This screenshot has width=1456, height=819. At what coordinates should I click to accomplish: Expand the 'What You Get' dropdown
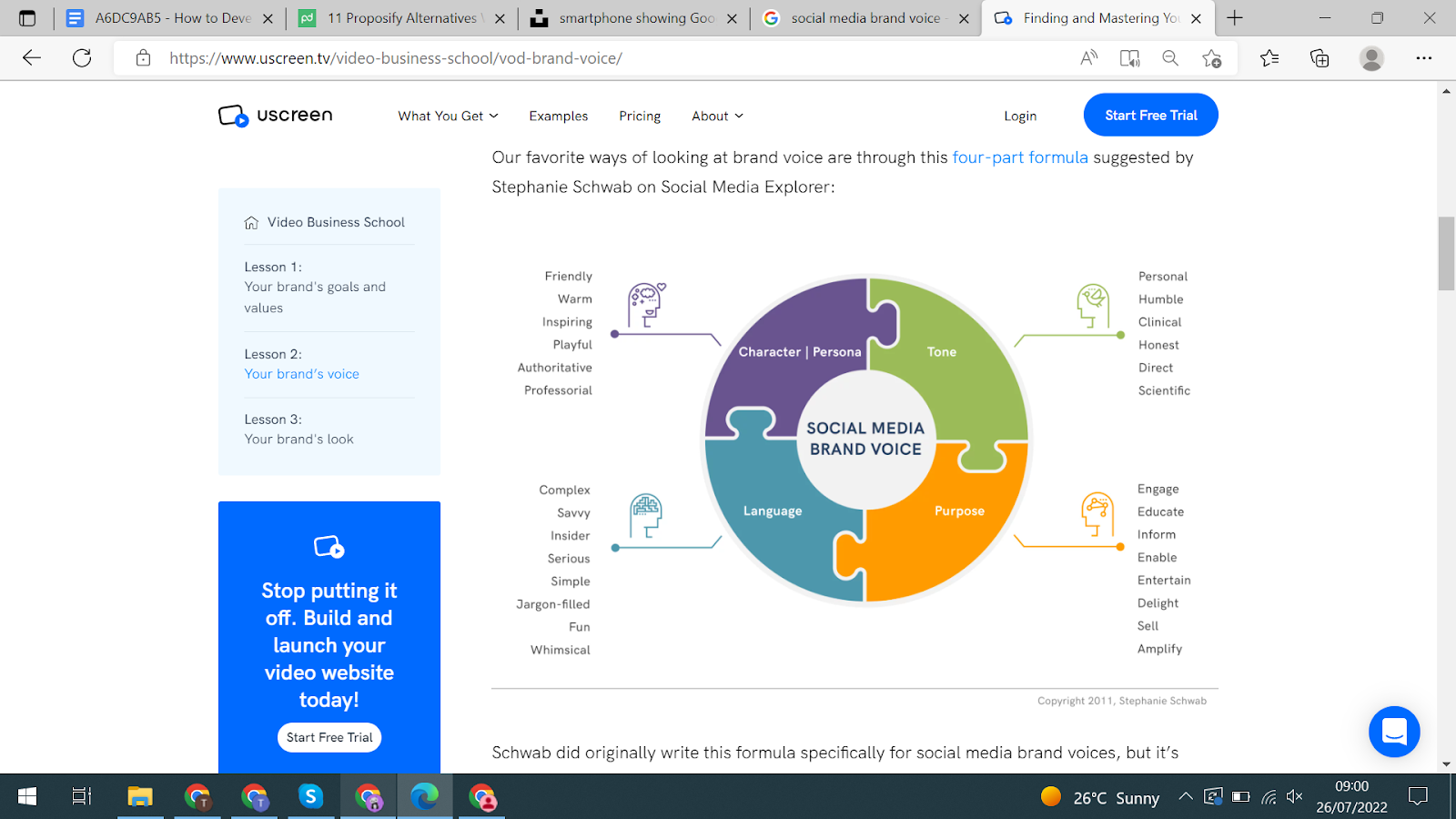448,116
